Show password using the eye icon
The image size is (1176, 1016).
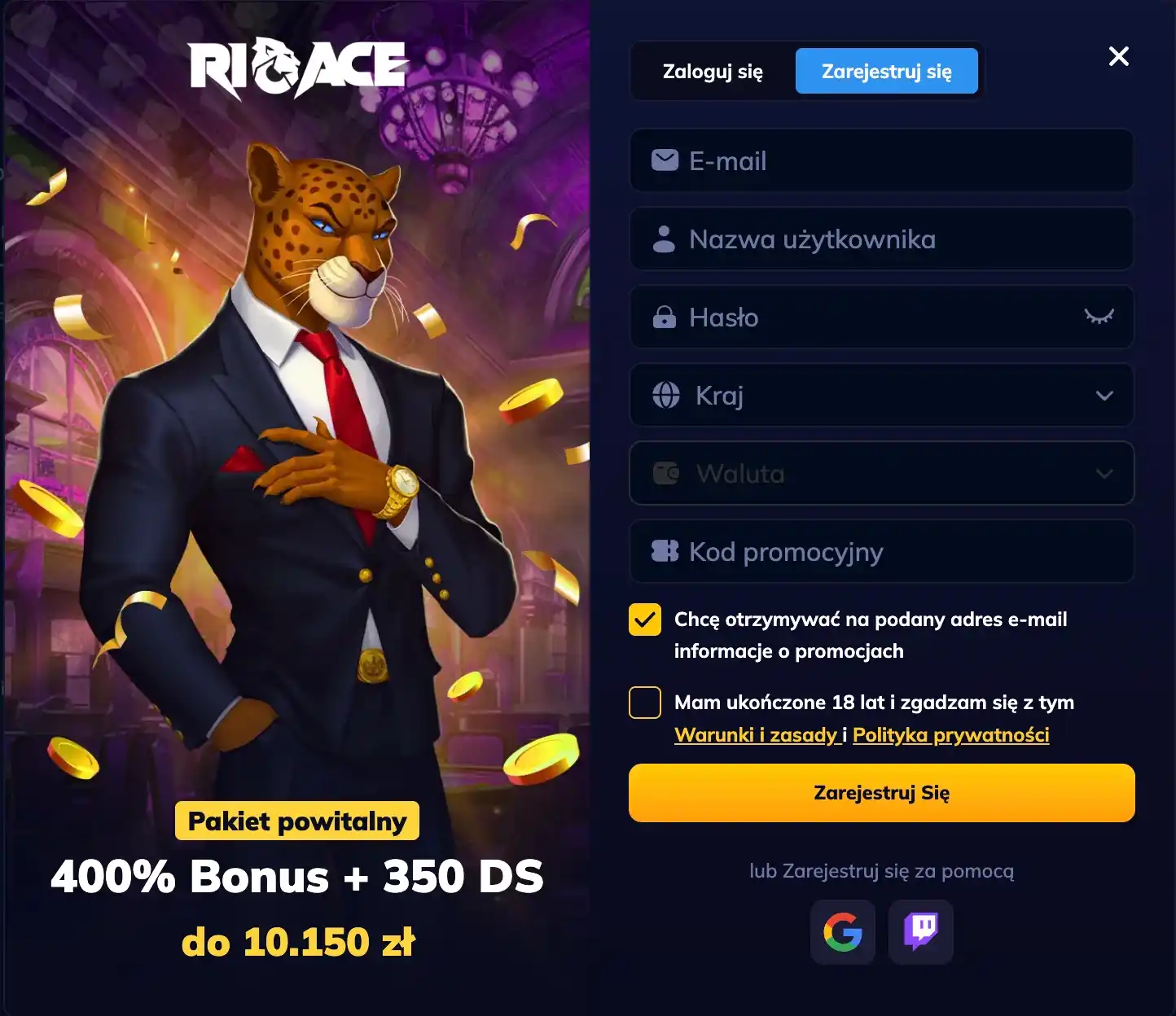(x=1099, y=316)
